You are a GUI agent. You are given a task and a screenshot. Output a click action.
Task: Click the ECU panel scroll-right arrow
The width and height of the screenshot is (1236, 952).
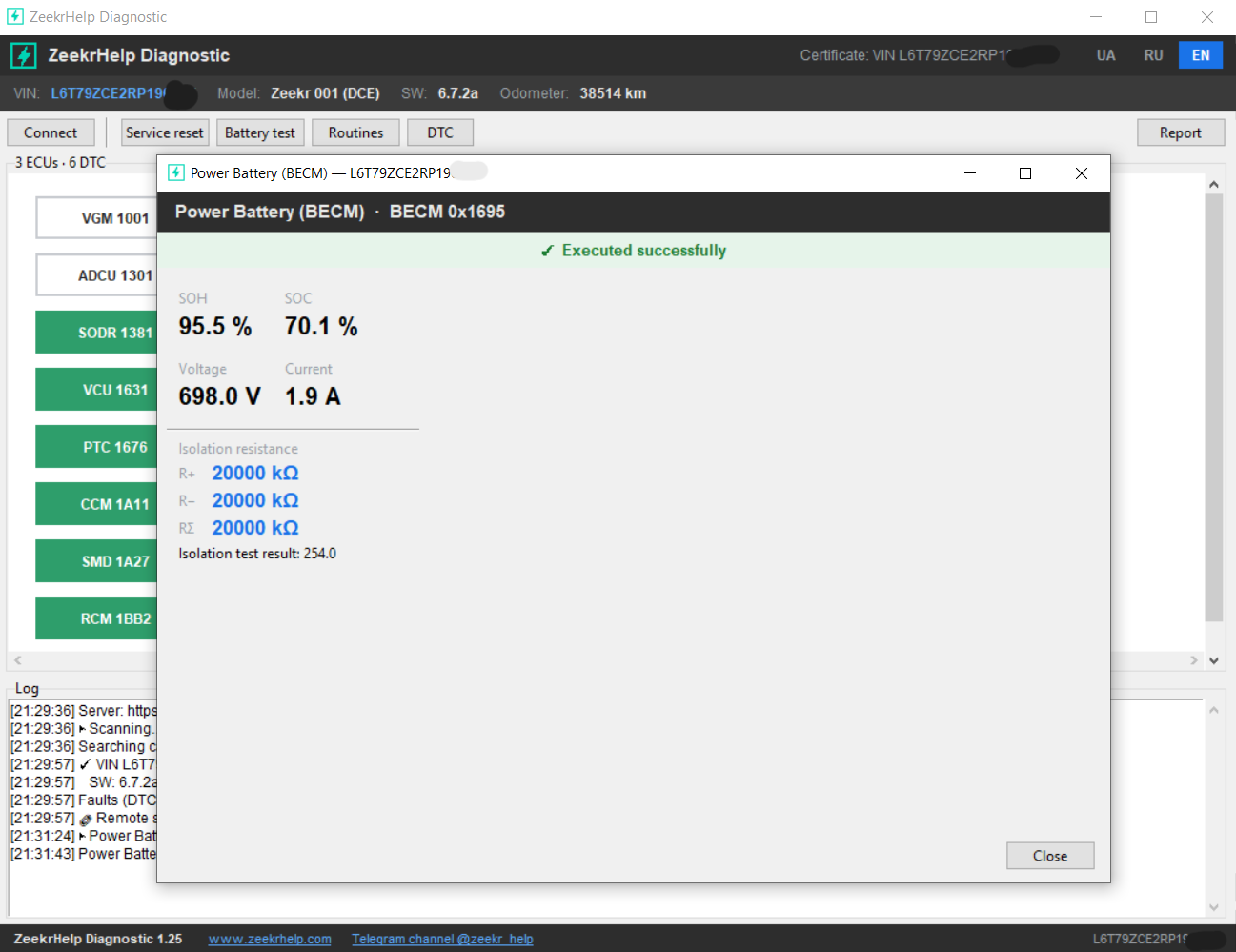[1194, 659]
